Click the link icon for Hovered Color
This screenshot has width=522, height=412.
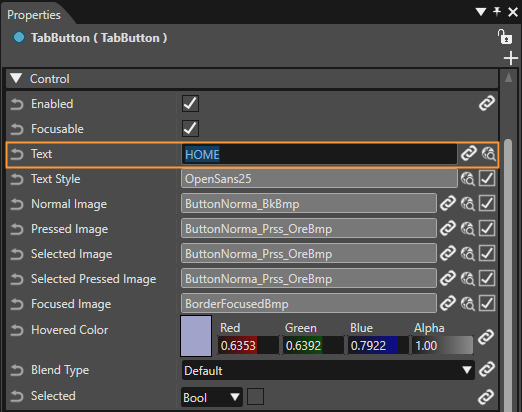point(486,337)
